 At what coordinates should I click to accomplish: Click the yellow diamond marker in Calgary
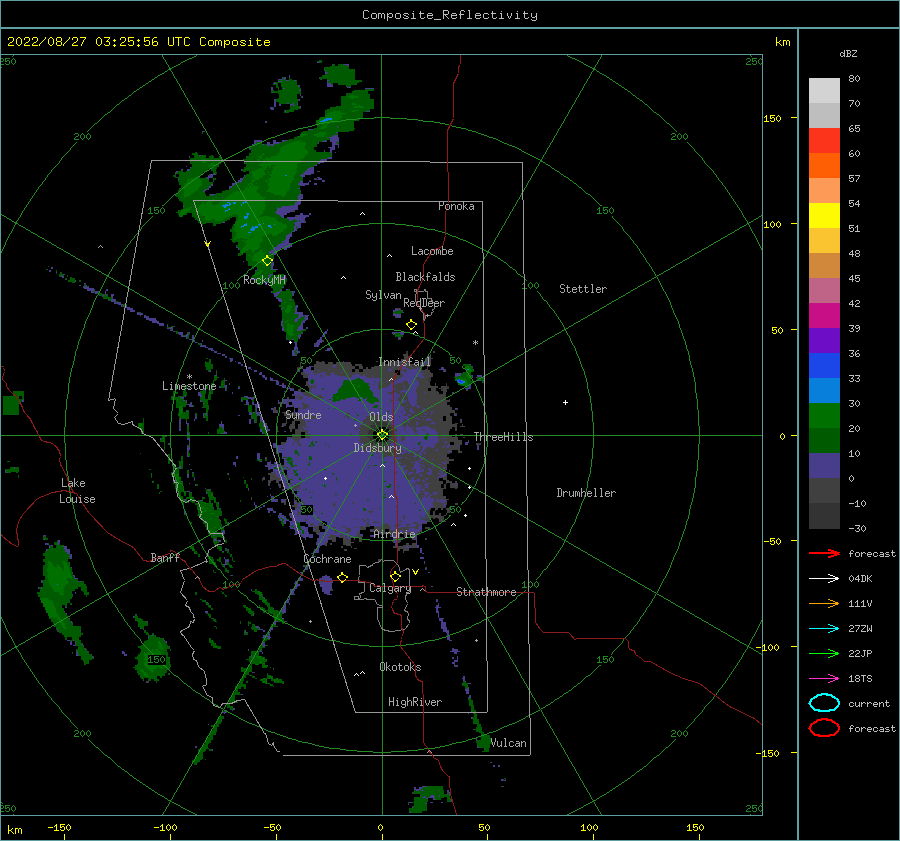coord(395,576)
